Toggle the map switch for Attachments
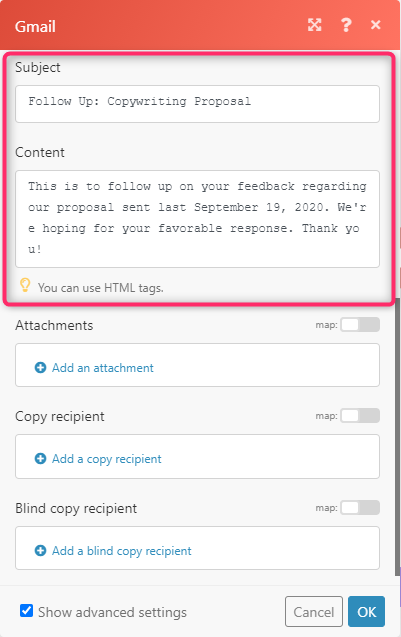This screenshot has height=637, width=401. pyautogui.click(x=360, y=325)
